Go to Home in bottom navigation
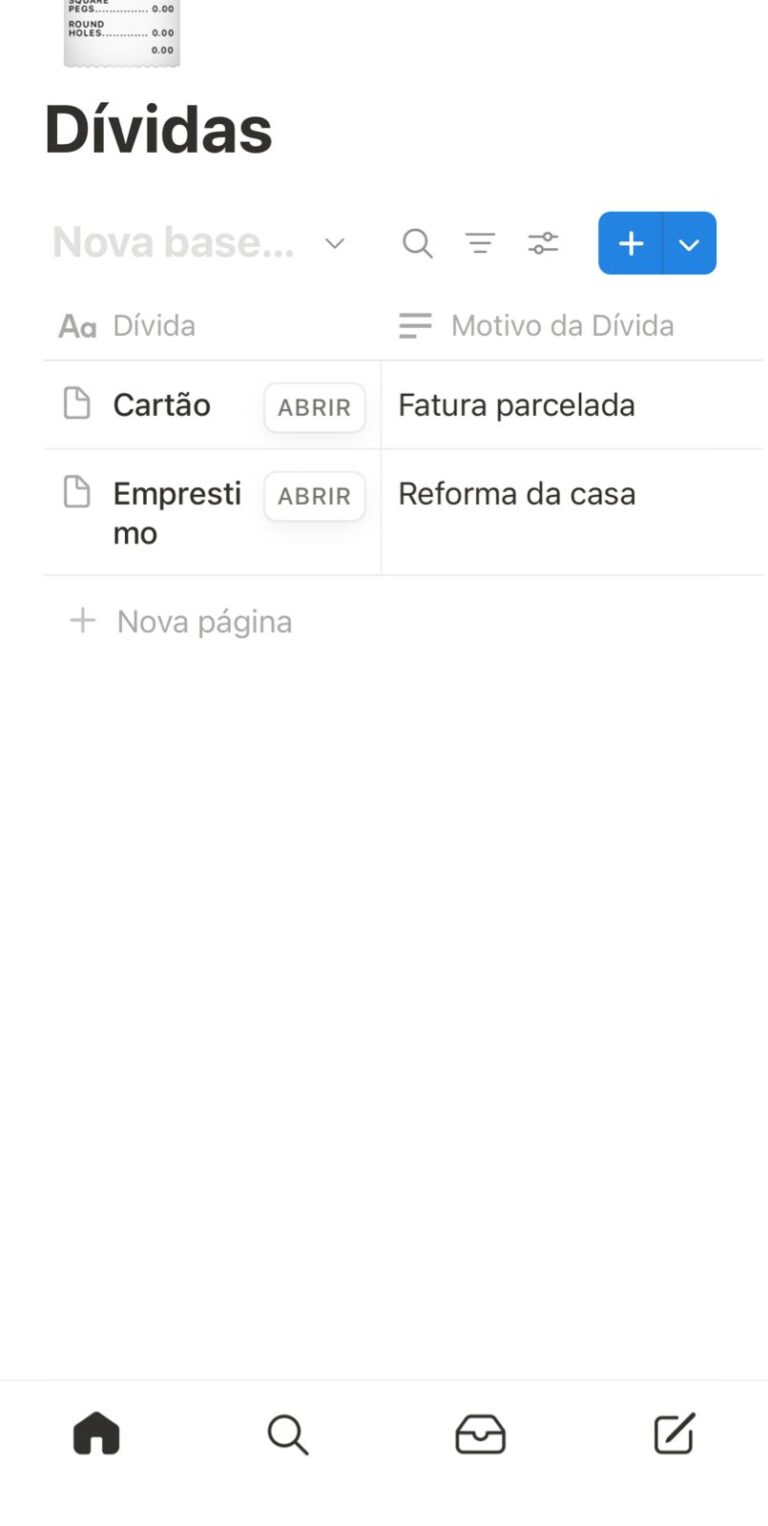 [96, 1434]
